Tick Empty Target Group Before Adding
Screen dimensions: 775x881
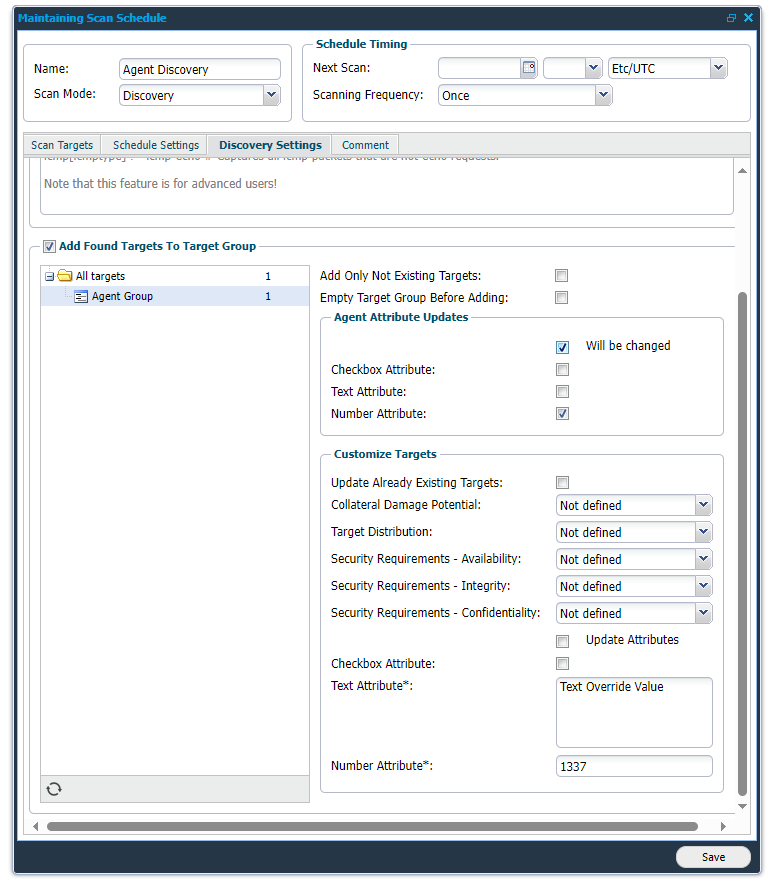562,298
